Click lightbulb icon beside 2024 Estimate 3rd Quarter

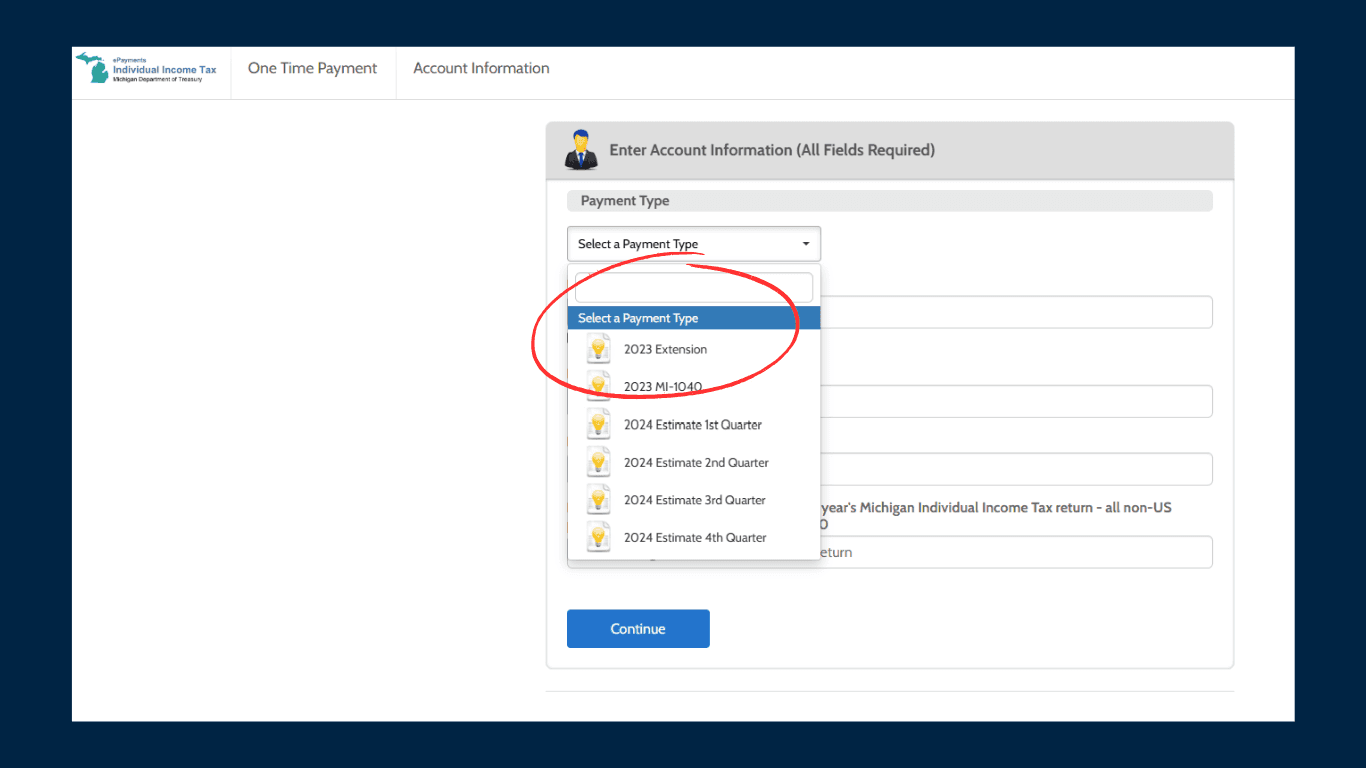point(598,499)
